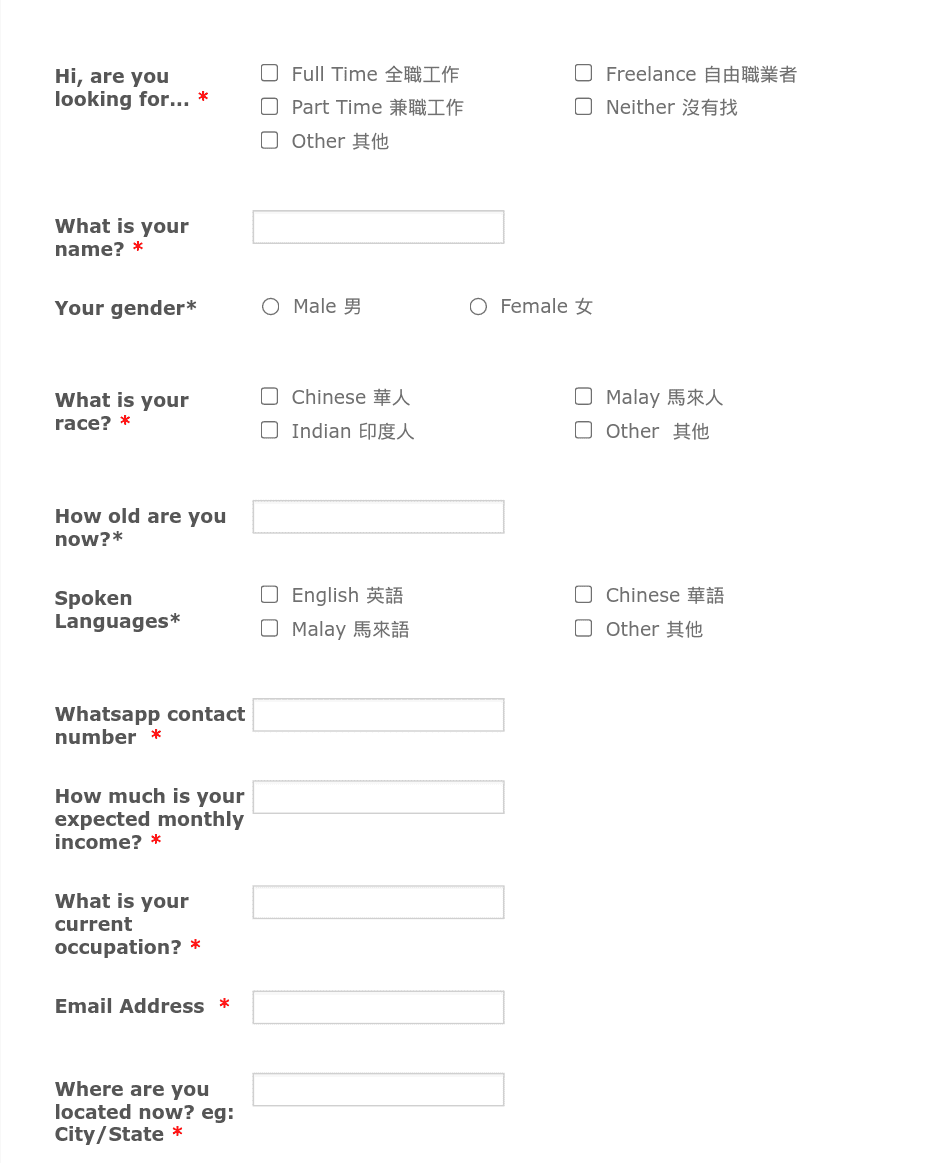
Task: Check the Chinese 華語 language checkbox
Action: [x=583, y=593]
